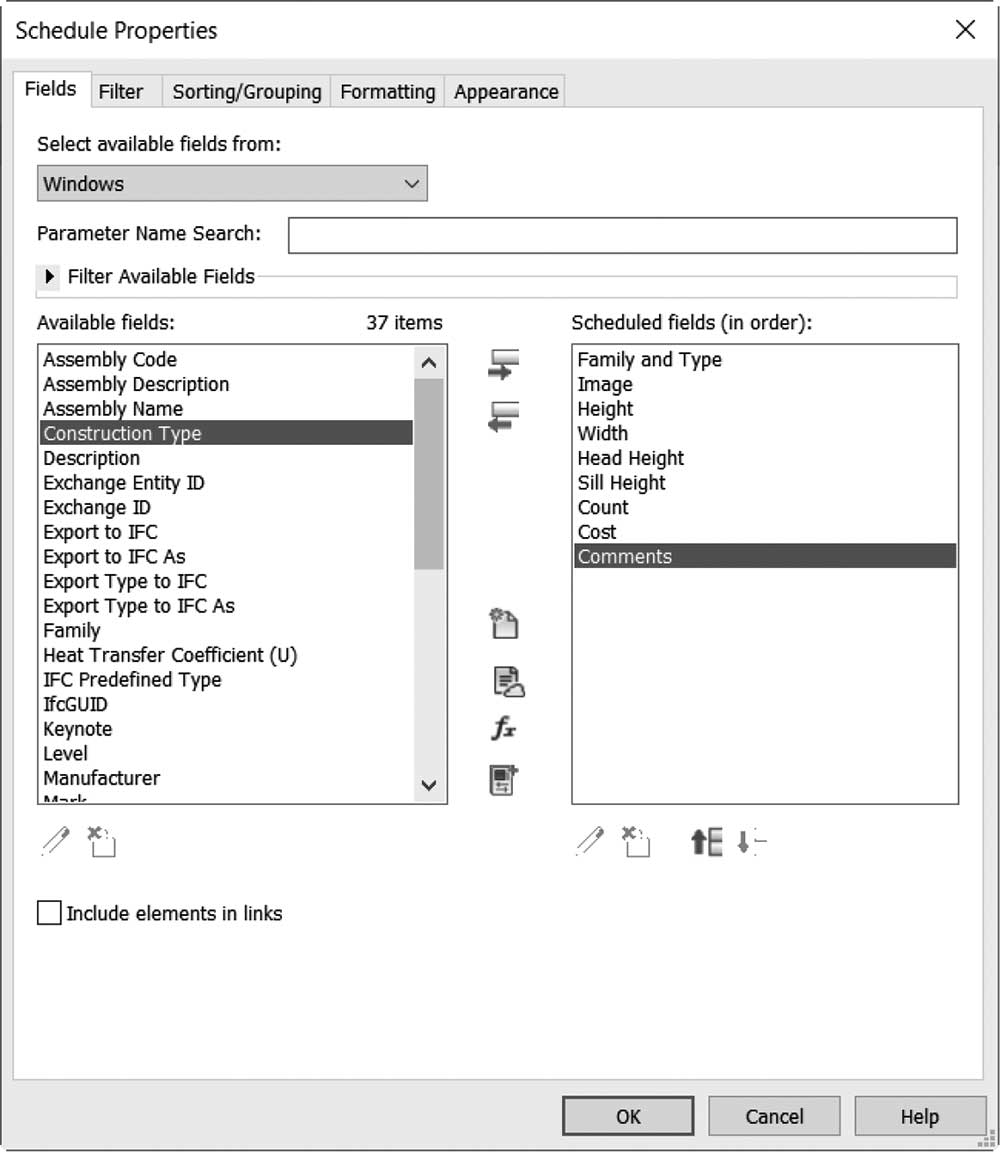The width and height of the screenshot is (1000, 1152).
Task: Switch to the Sorting/Grouping tab
Action: [x=247, y=92]
